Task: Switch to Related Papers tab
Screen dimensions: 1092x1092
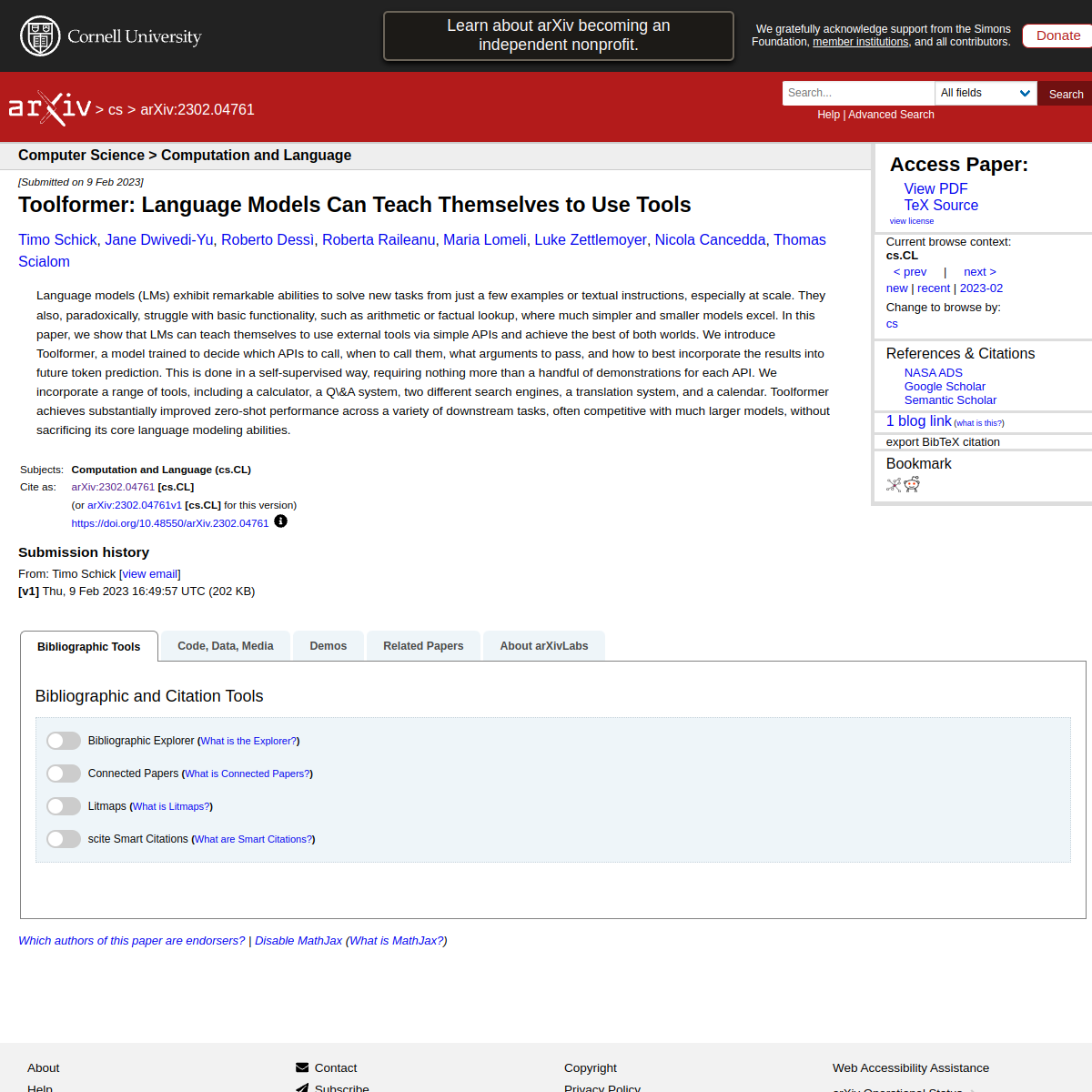Action: tap(423, 646)
